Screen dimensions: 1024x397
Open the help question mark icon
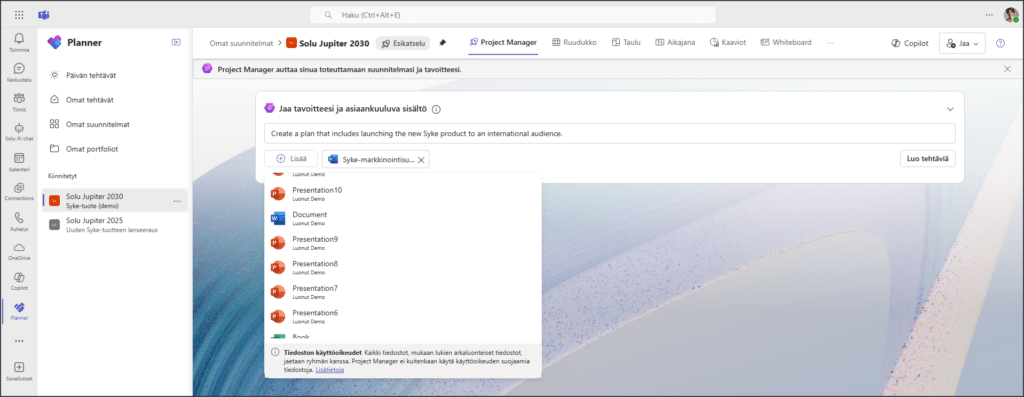[x=1000, y=43]
